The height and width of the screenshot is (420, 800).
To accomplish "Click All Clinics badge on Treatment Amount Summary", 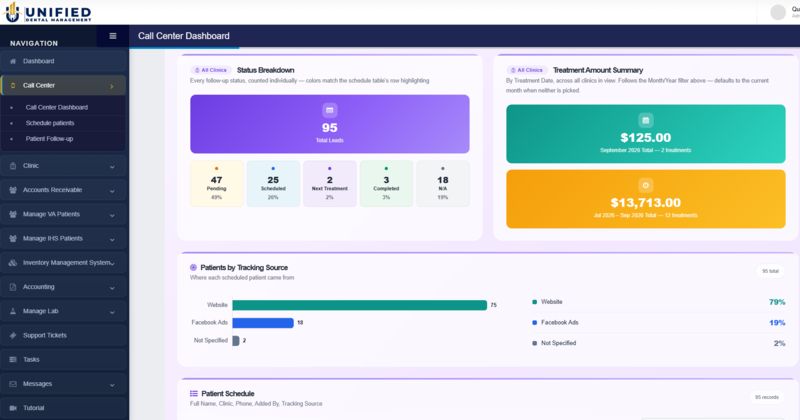I will (527, 70).
